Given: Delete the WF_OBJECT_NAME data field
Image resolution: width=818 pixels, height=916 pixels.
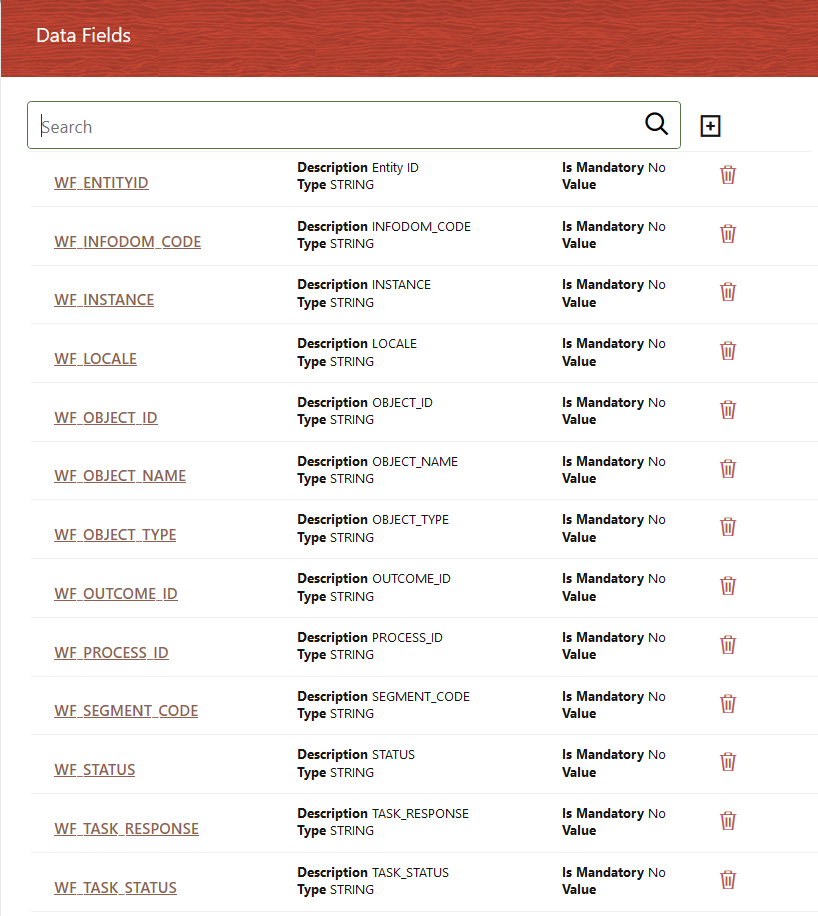Looking at the screenshot, I should pyautogui.click(x=727, y=469).
